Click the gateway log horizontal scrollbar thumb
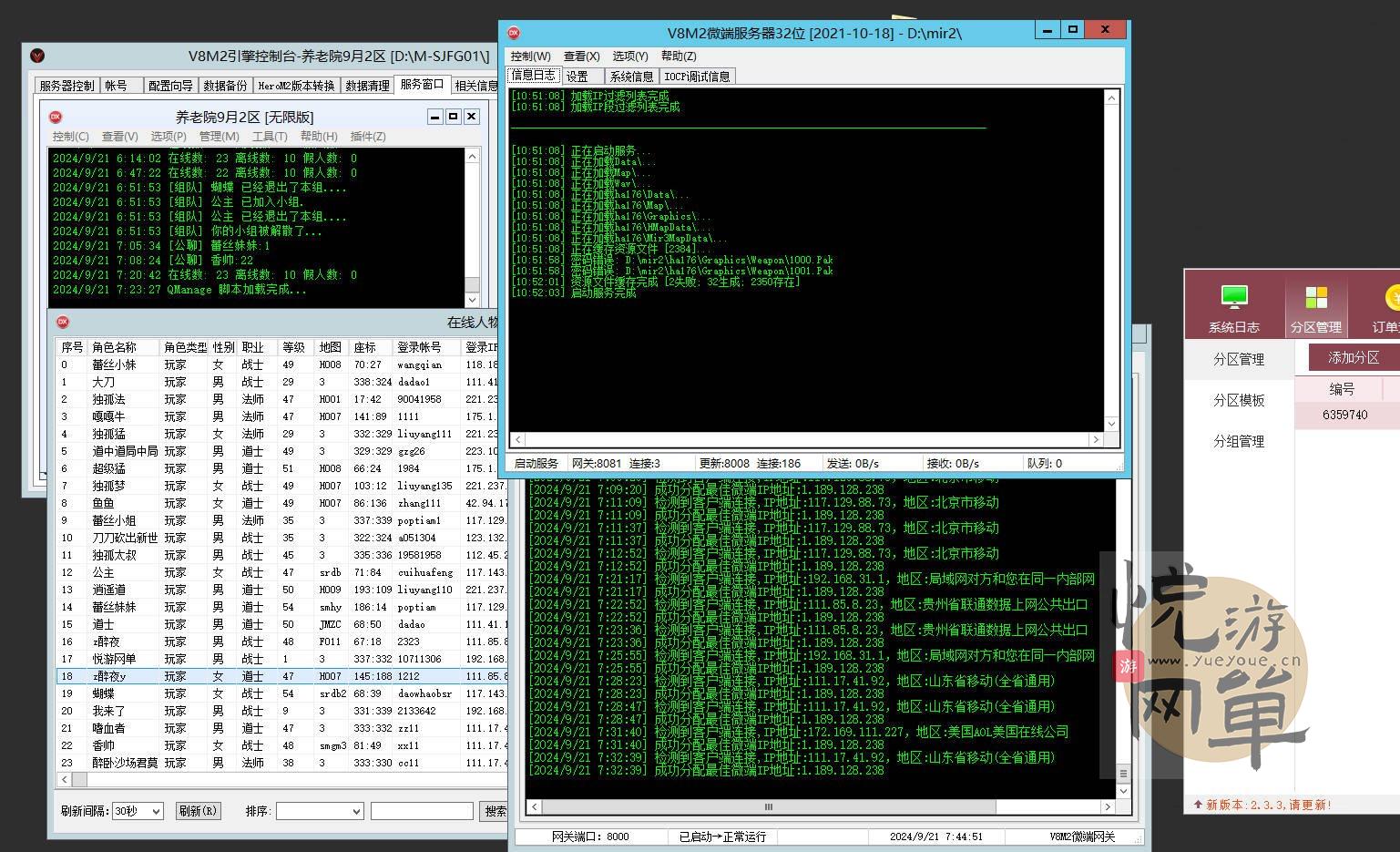This screenshot has height=852, width=1400. coord(768,806)
